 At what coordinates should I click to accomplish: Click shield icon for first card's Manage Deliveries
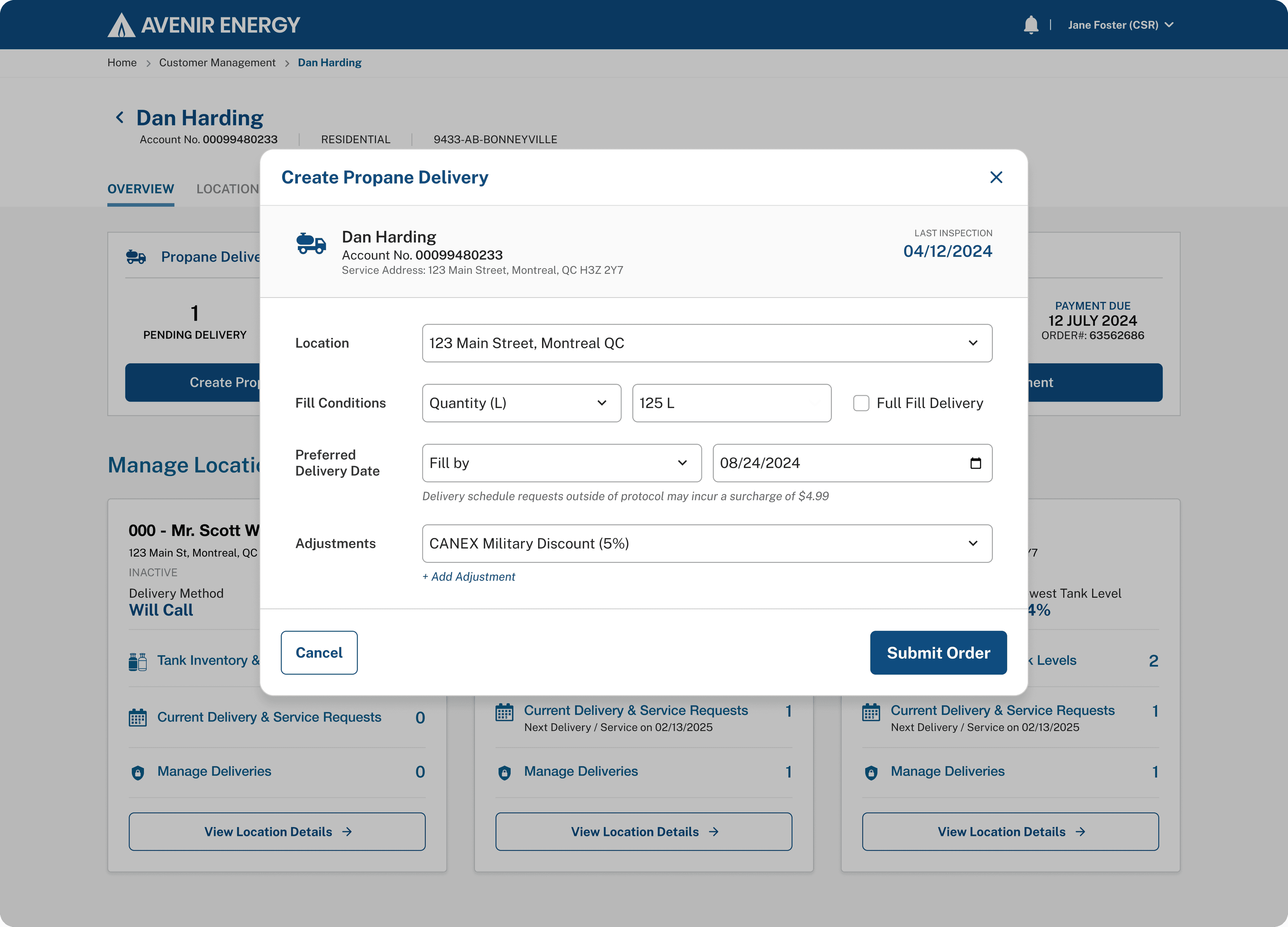point(138,772)
